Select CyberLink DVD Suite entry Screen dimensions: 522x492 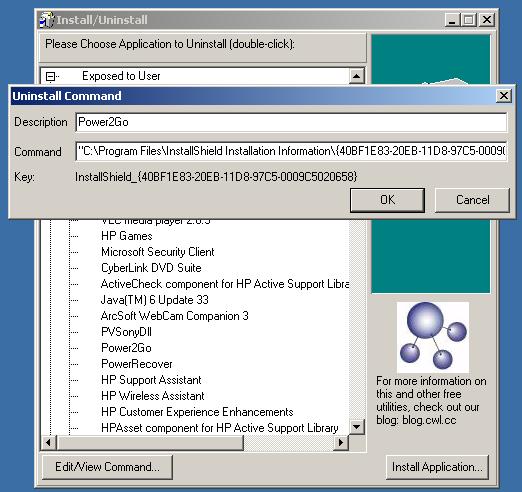151,268
